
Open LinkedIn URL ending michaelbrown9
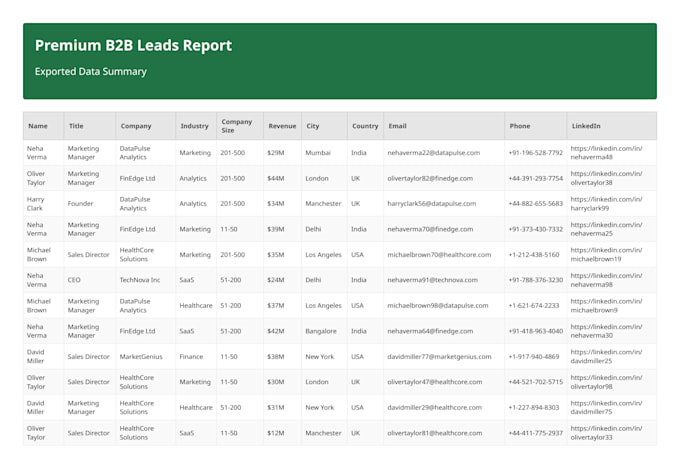[x=606, y=305]
